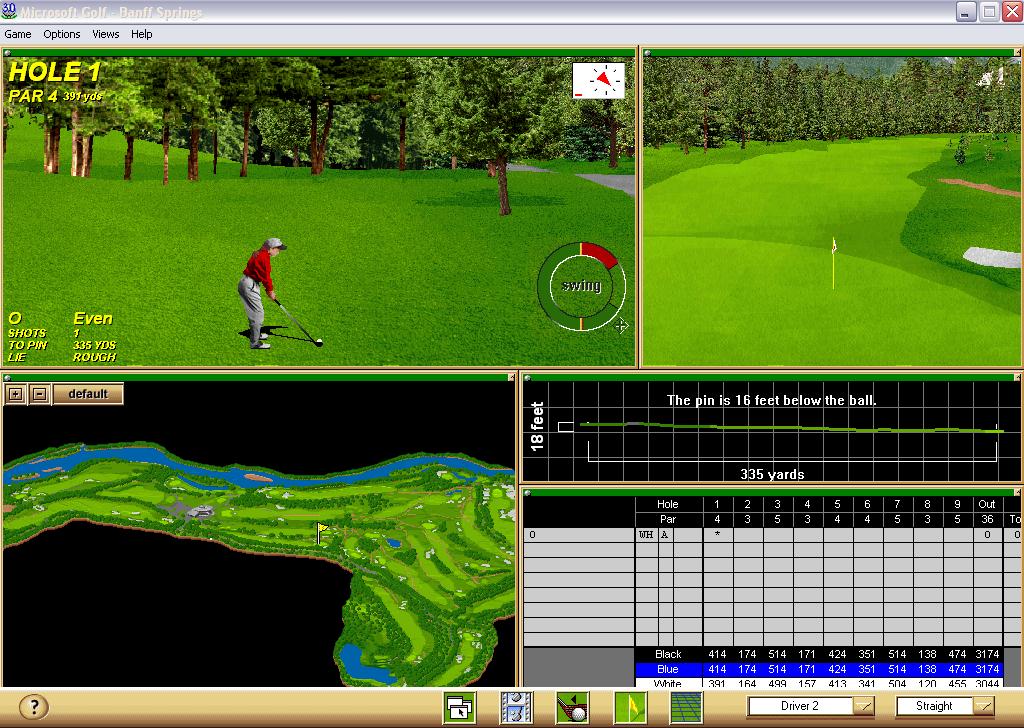Click the "PAR 4" text

point(33,96)
